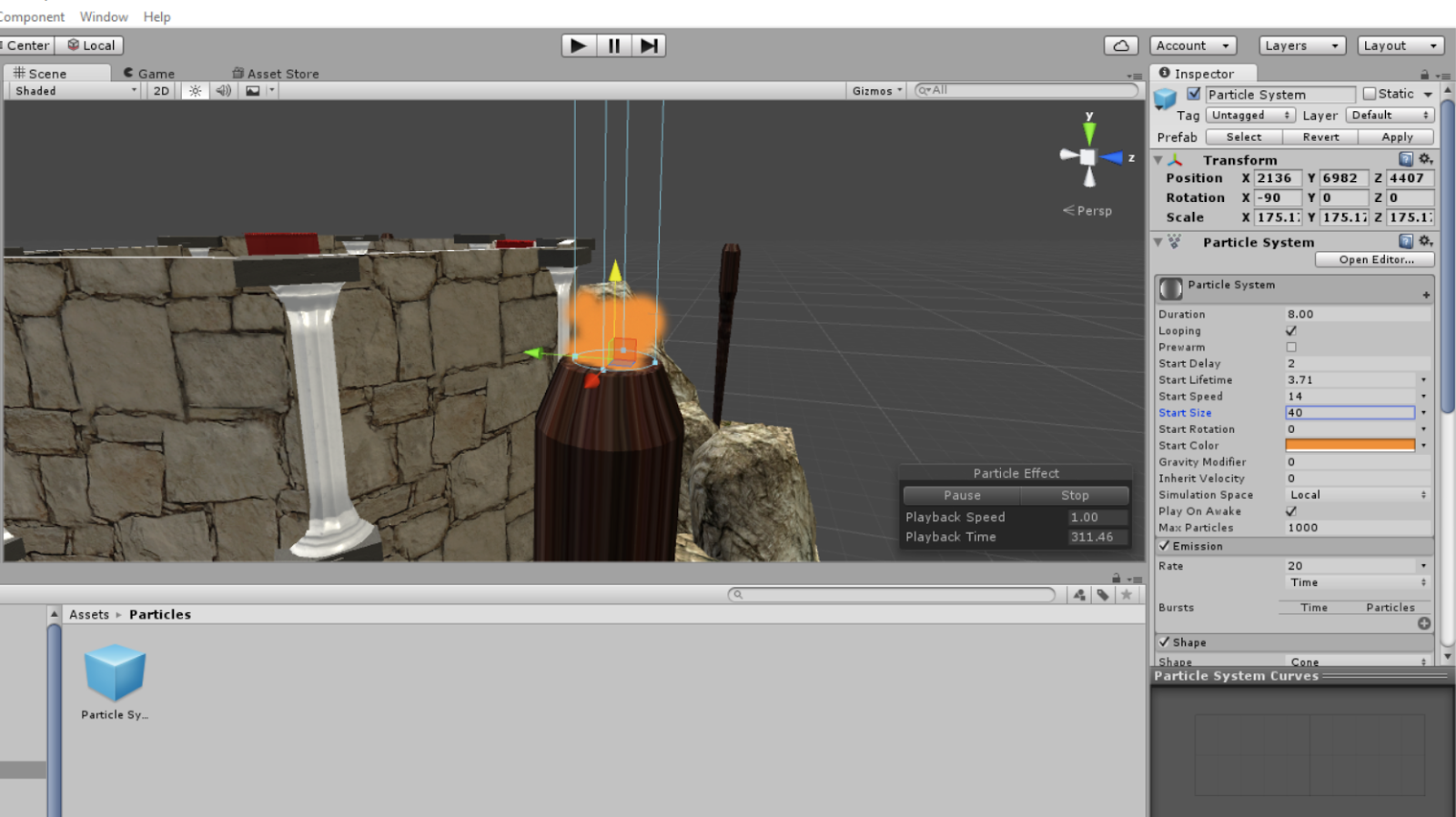Click the center cube of scene gizmo
This screenshot has width=1456, height=817.
point(1087,157)
